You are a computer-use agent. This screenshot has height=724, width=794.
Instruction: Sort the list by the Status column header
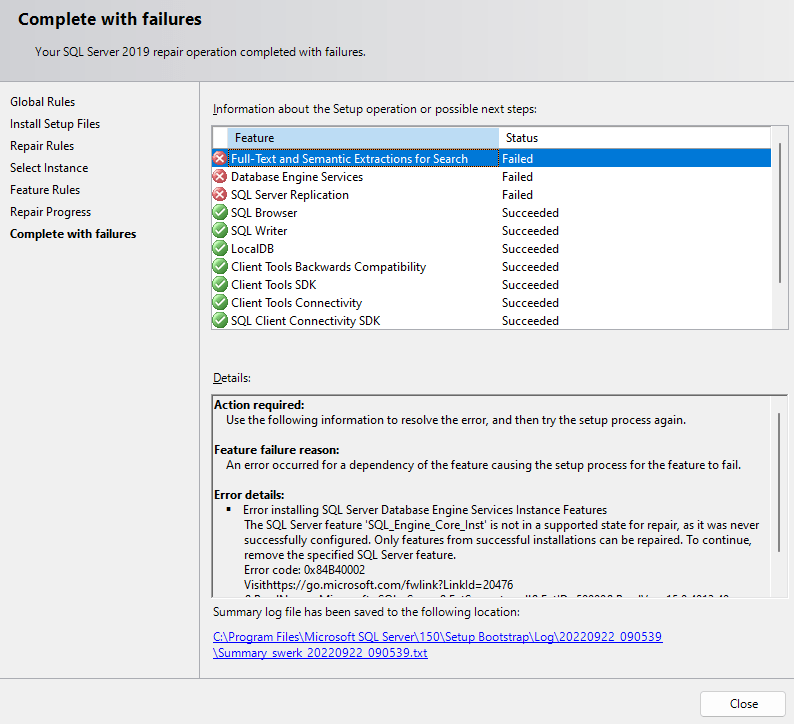[x=634, y=138]
